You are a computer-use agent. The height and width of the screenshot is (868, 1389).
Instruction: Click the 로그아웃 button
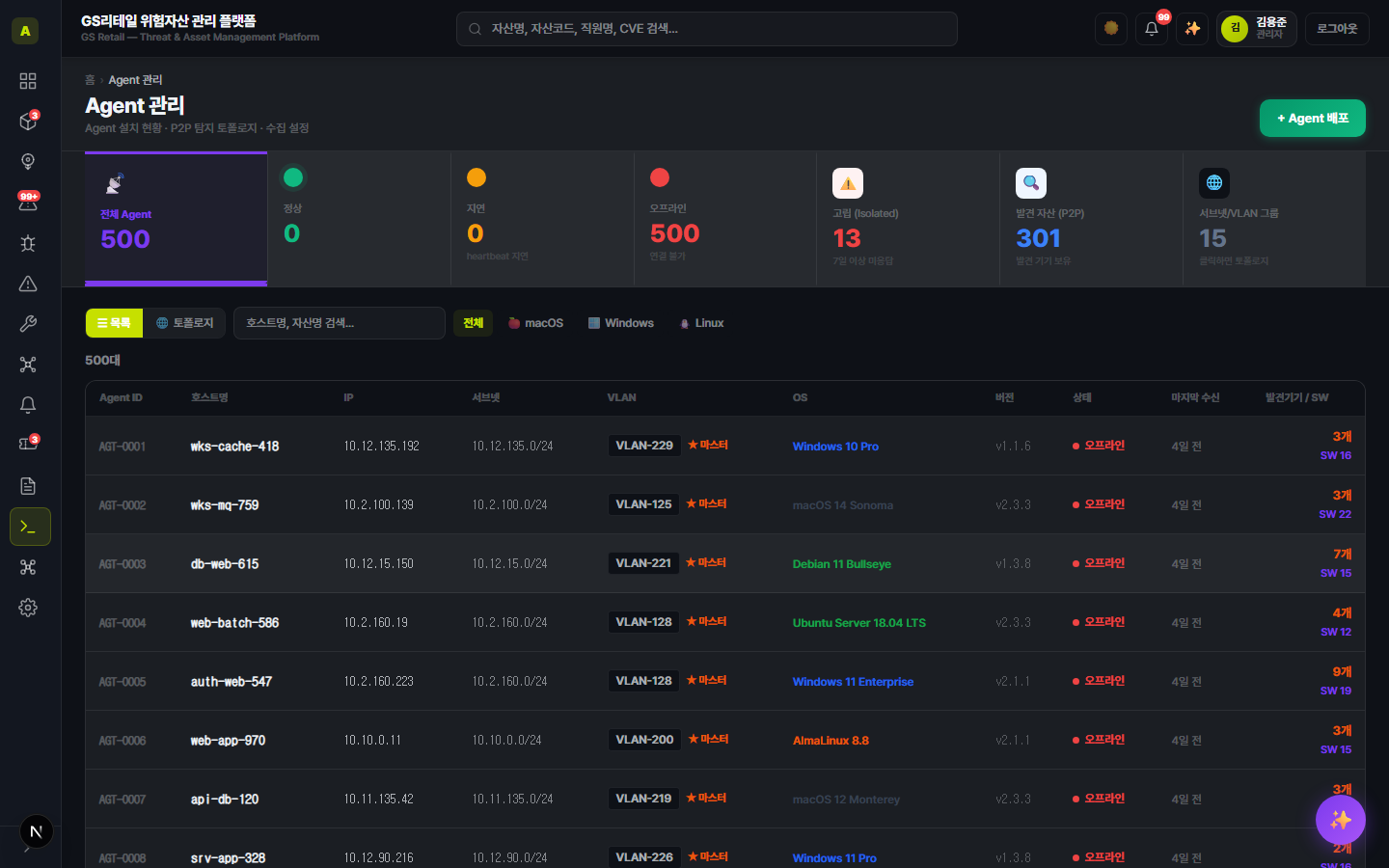pos(1337,29)
